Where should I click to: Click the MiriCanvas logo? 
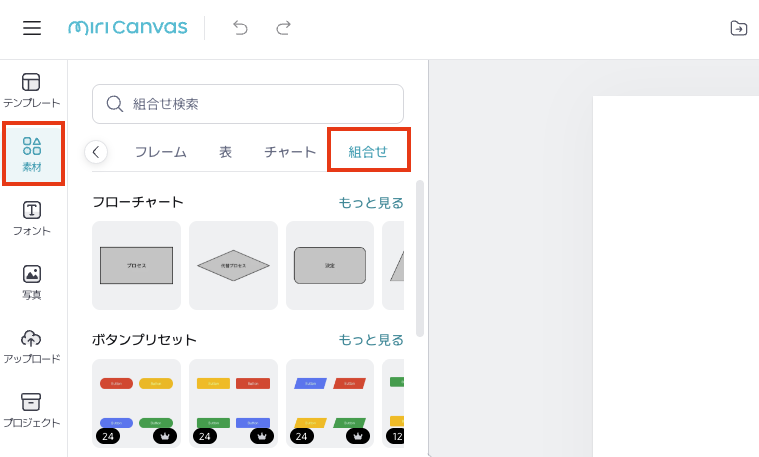click(127, 28)
